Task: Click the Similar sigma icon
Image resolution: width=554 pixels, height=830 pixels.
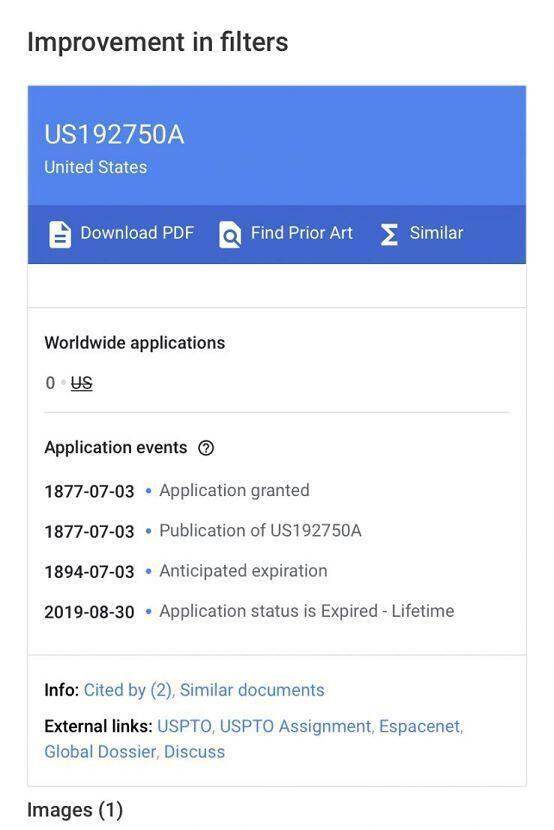Action: [x=389, y=234]
